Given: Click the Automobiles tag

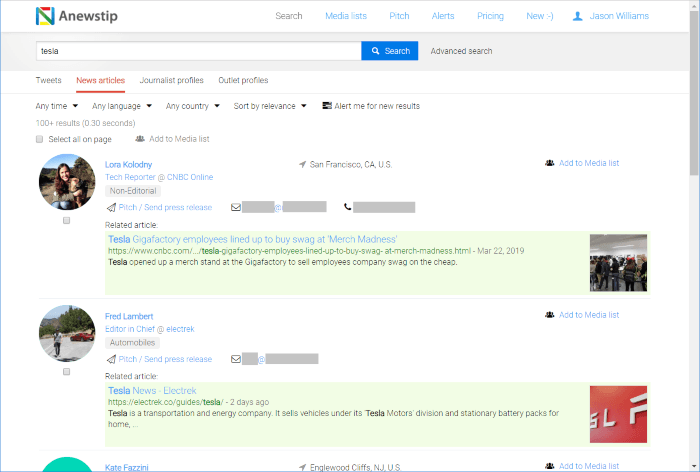Looking at the screenshot, I should 133,343.
